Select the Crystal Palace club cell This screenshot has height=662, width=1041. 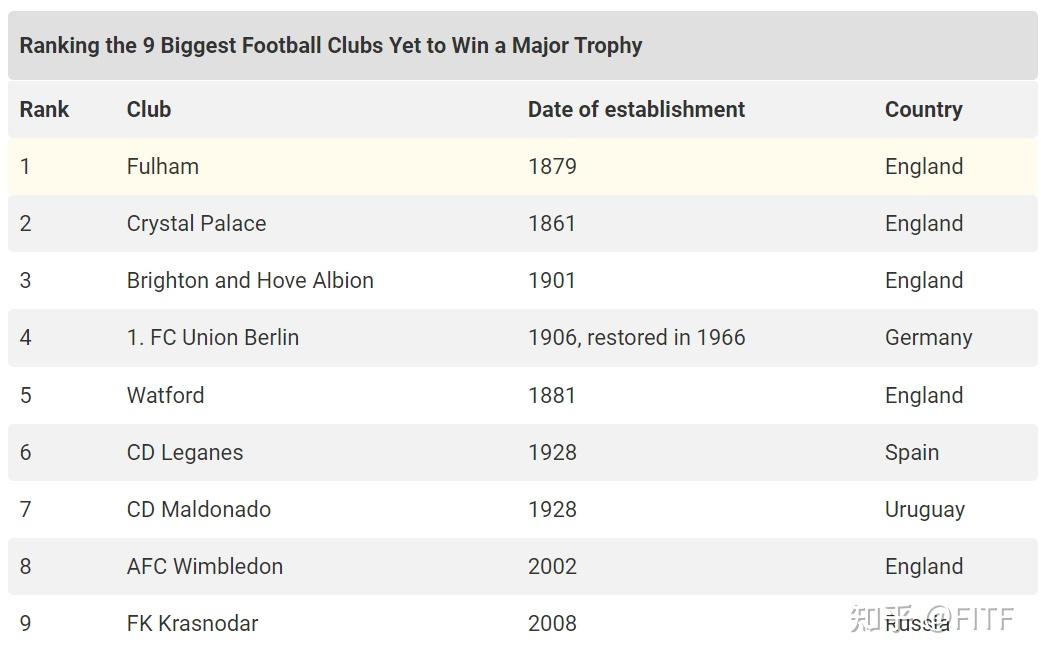(x=196, y=224)
